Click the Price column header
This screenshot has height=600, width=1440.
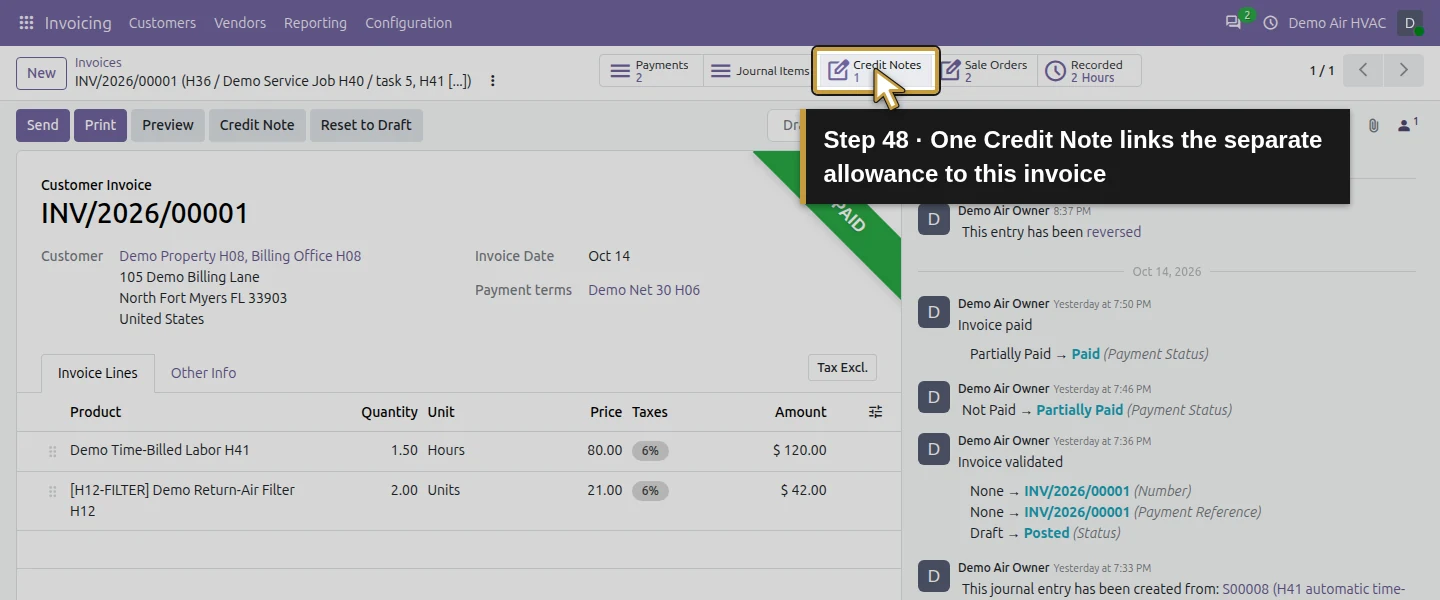pos(606,412)
